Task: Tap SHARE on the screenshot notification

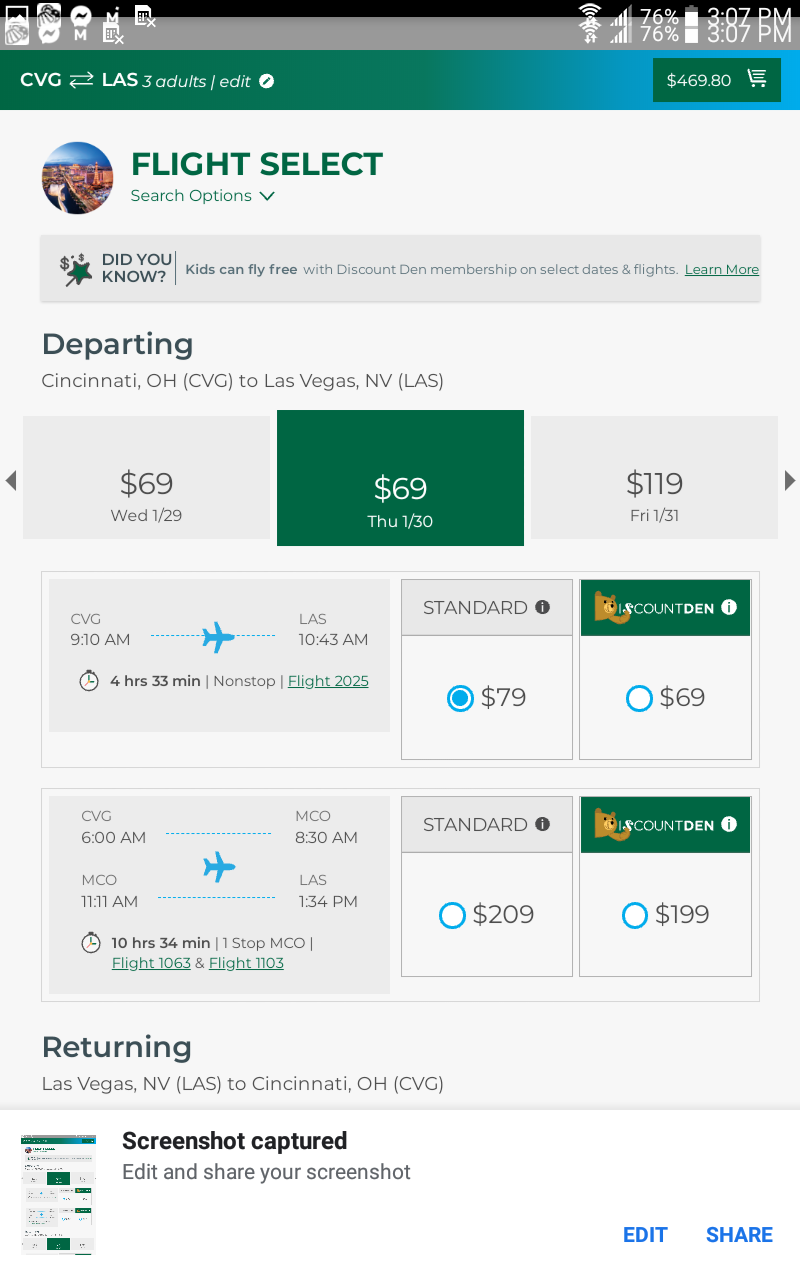Action: pyautogui.click(x=739, y=1235)
